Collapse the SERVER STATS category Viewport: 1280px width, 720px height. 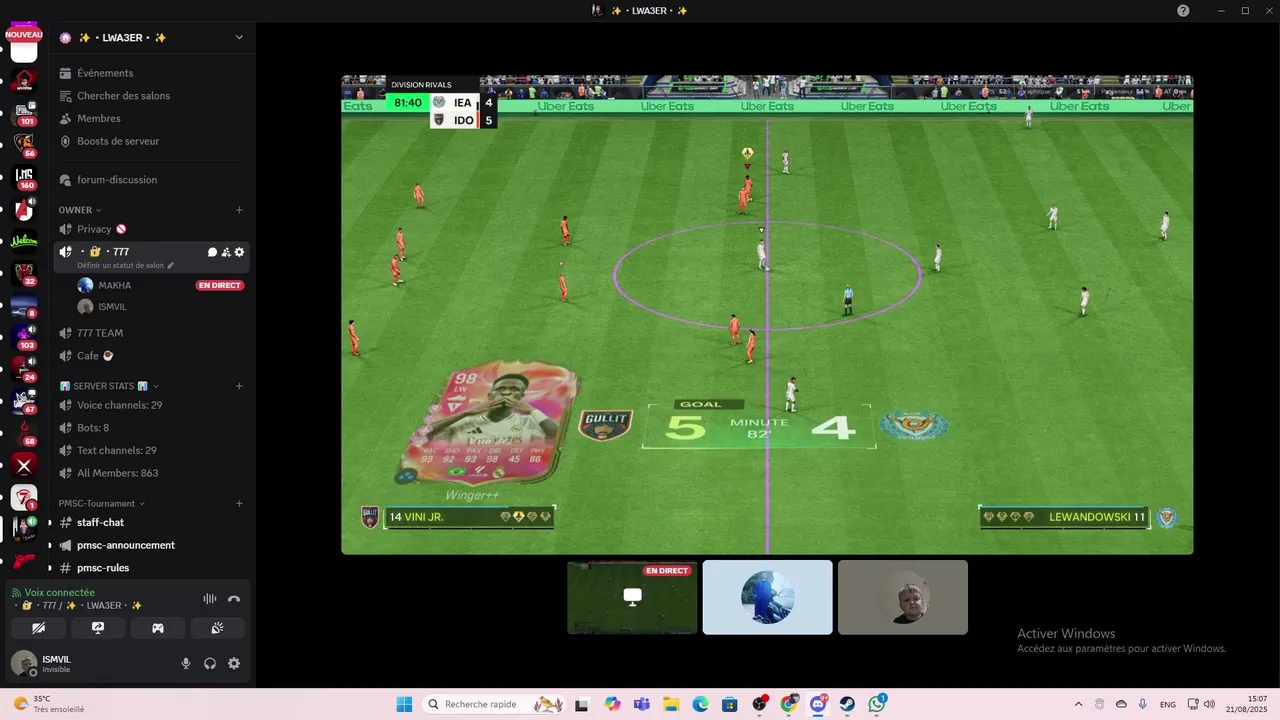point(109,386)
